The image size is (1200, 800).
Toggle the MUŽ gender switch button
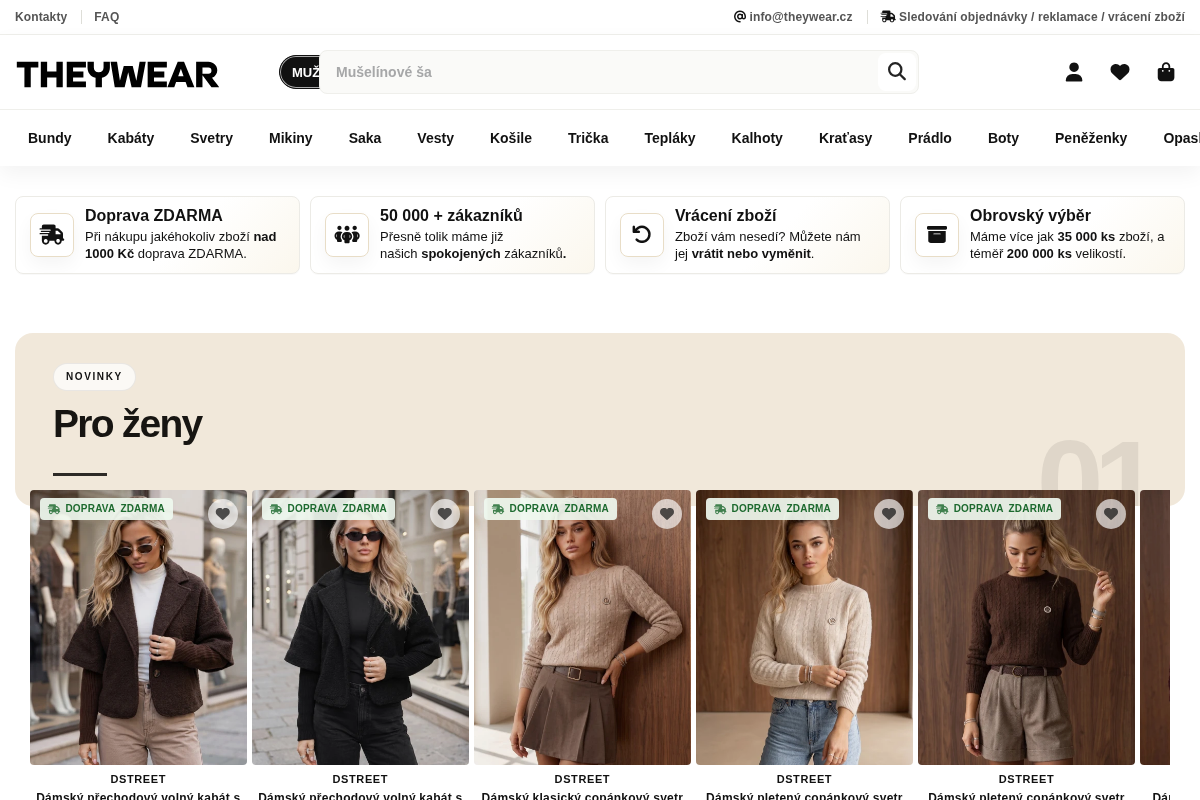click(301, 72)
